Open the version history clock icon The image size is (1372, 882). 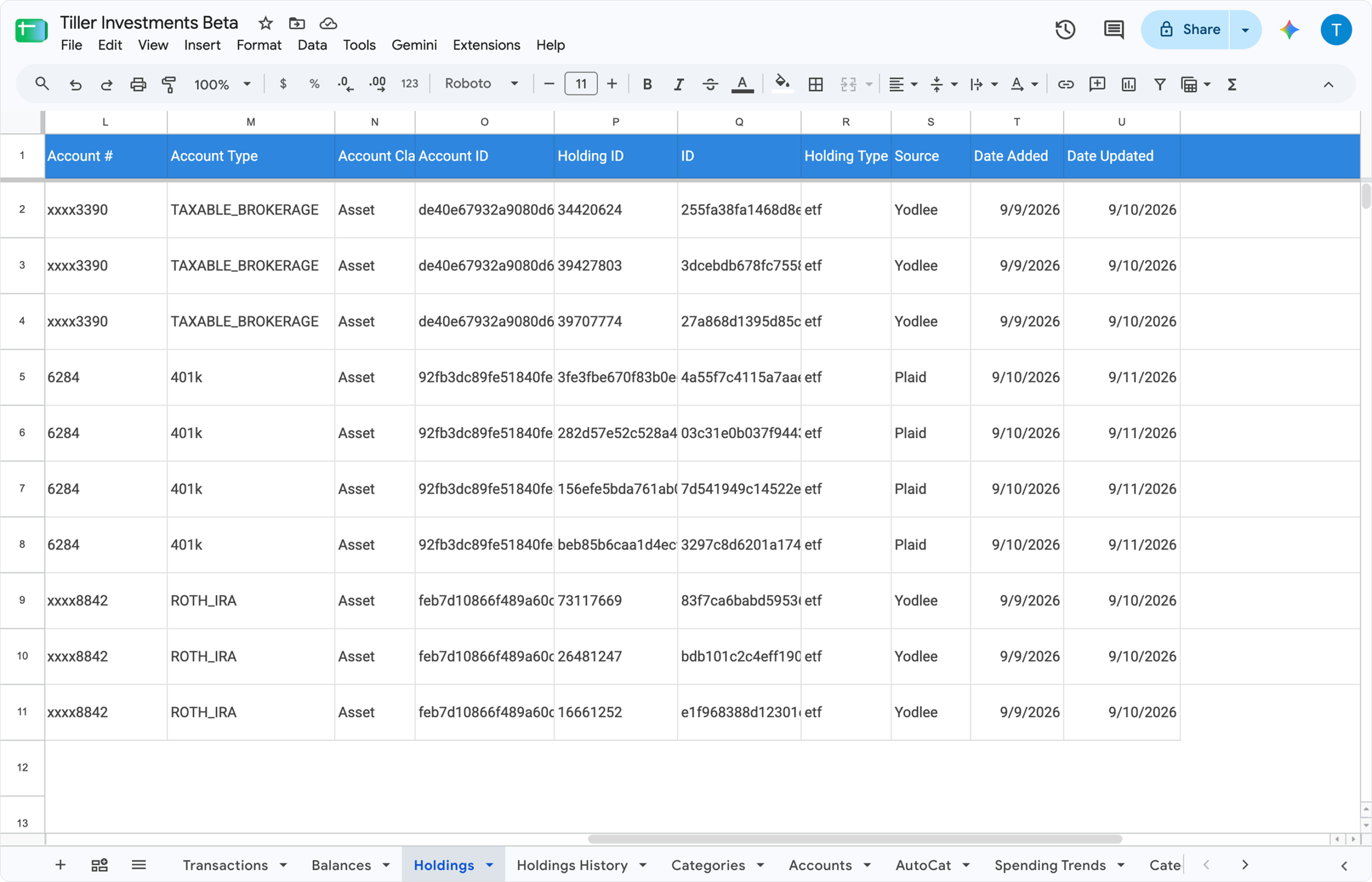[x=1065, y=30]
